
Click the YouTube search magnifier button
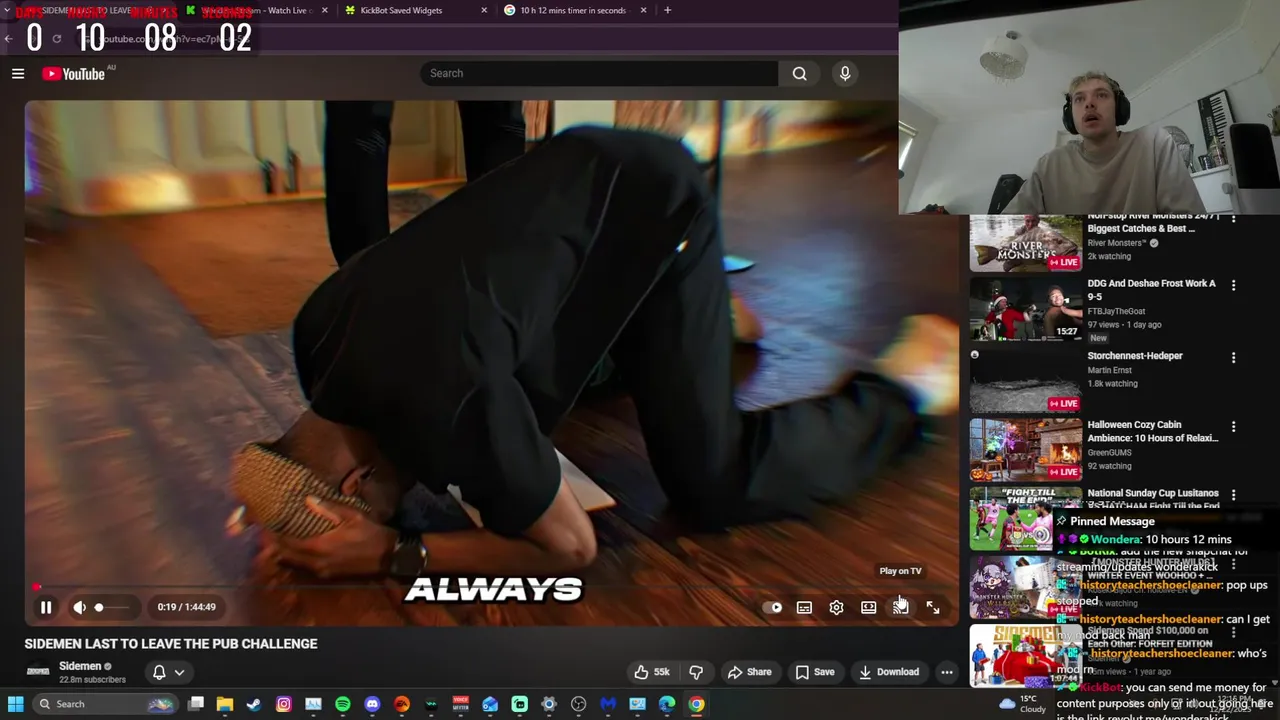(800, 73)
